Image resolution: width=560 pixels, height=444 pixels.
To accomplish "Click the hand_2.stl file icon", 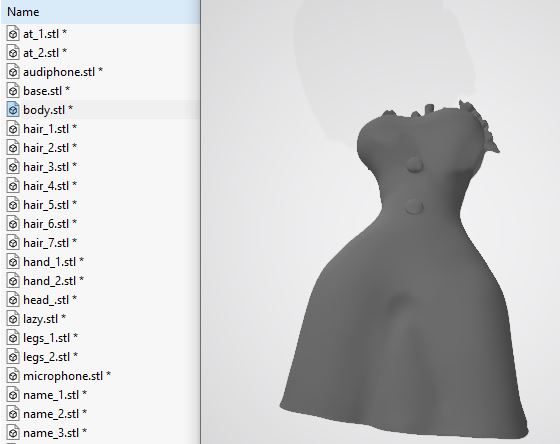I will [x=13, y=281].
